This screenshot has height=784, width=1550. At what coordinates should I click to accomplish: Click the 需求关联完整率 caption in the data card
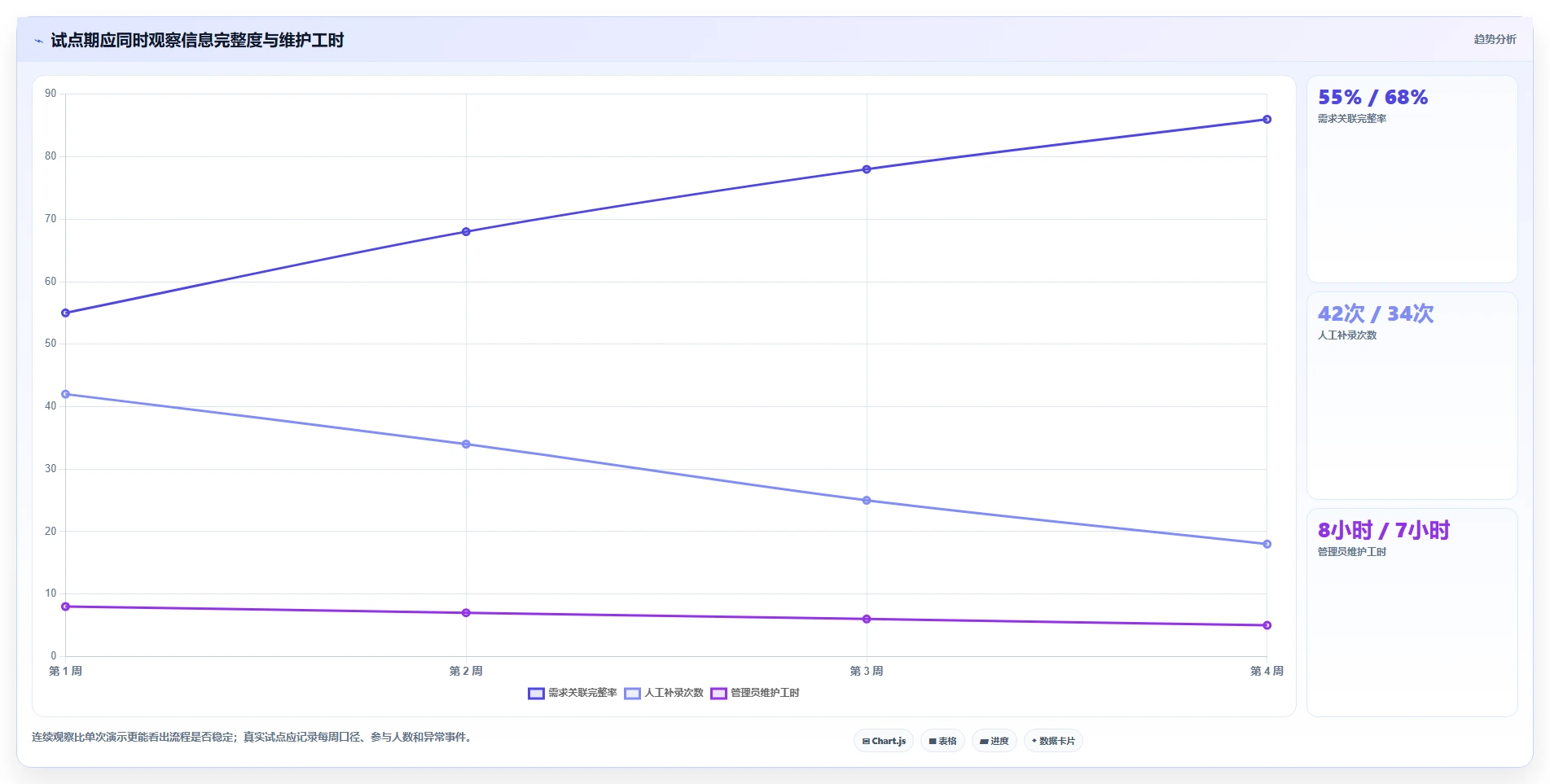pos(1352,119)
